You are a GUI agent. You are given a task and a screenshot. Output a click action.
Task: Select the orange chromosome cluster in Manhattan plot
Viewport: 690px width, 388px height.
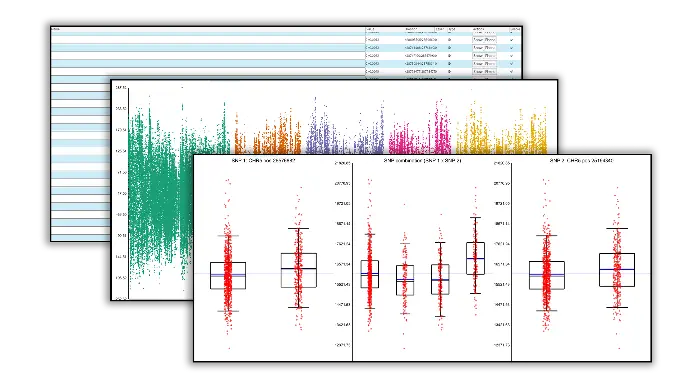[x=268, y=132]
